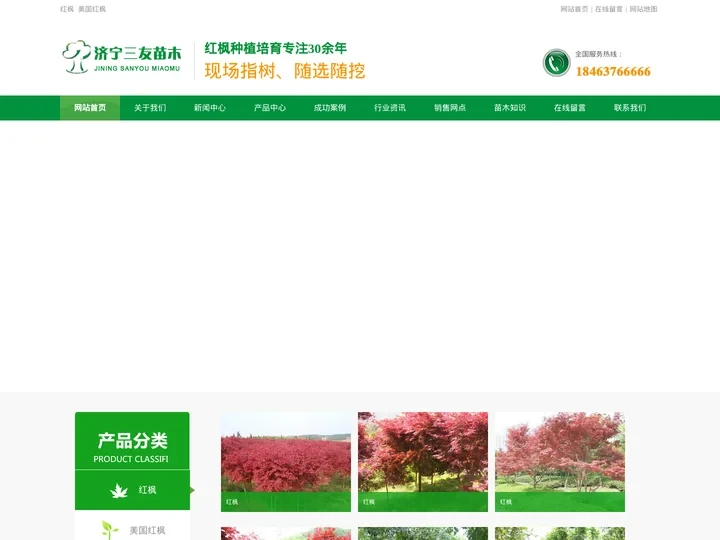
Task: Open 产品中心 in the nav bar
Action: (270, 108)
